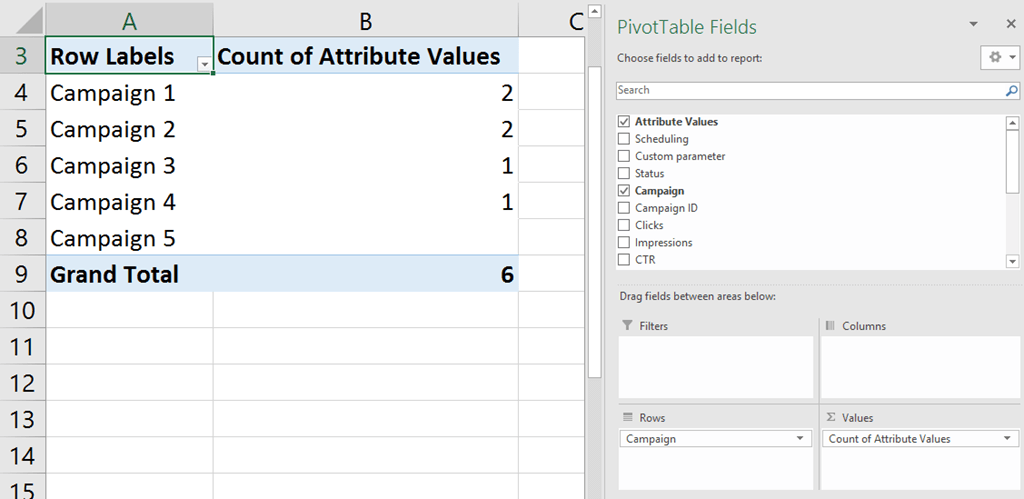1024x499 pixels.
Task: Enable the Impressions field checkbox
Action: pyautogui.click(x=625, y=242)
